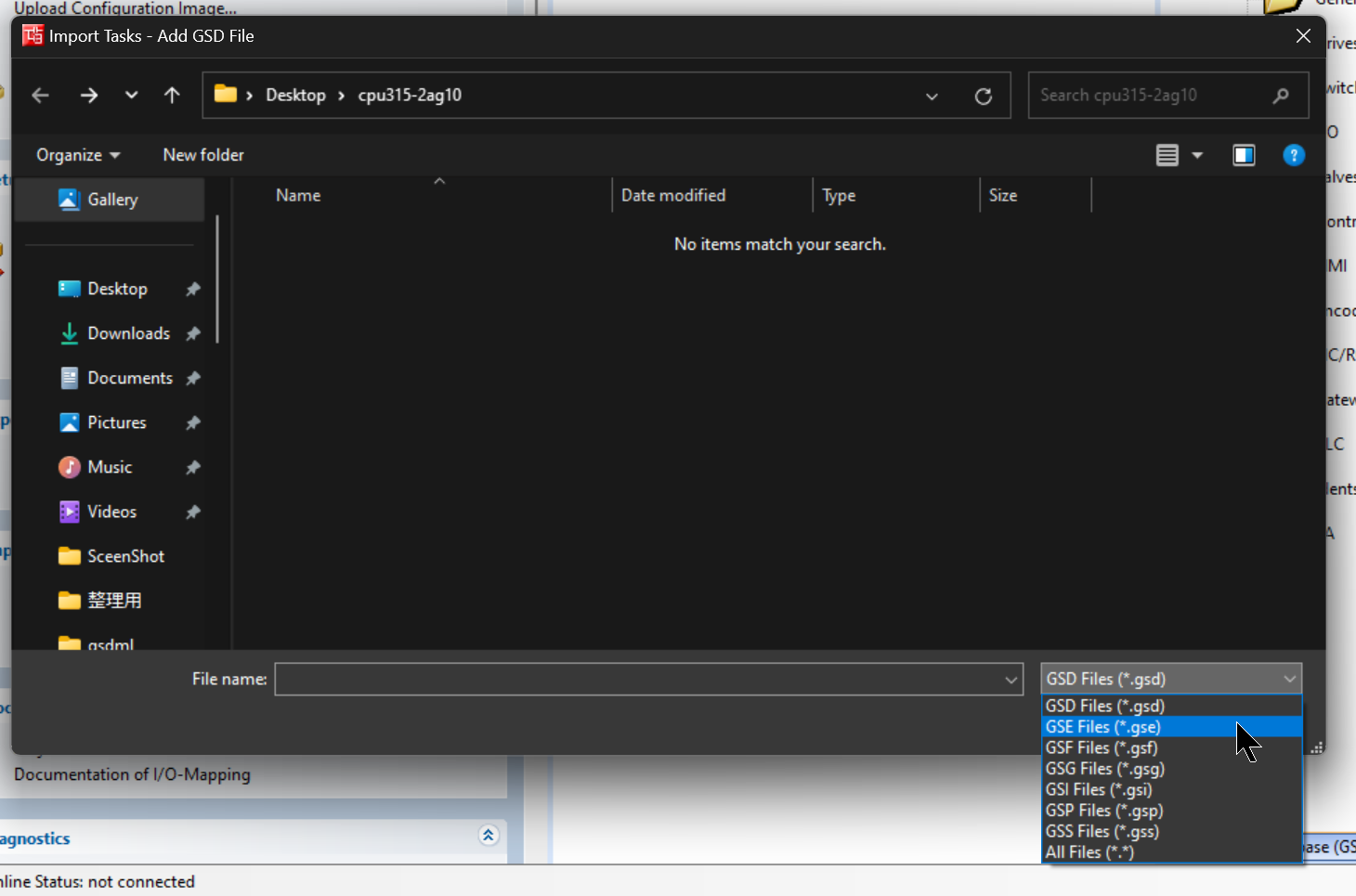Screen dimensions: 1356x896
Task: Unpin Videos using its pin icon
Action: tap(193, 513)
